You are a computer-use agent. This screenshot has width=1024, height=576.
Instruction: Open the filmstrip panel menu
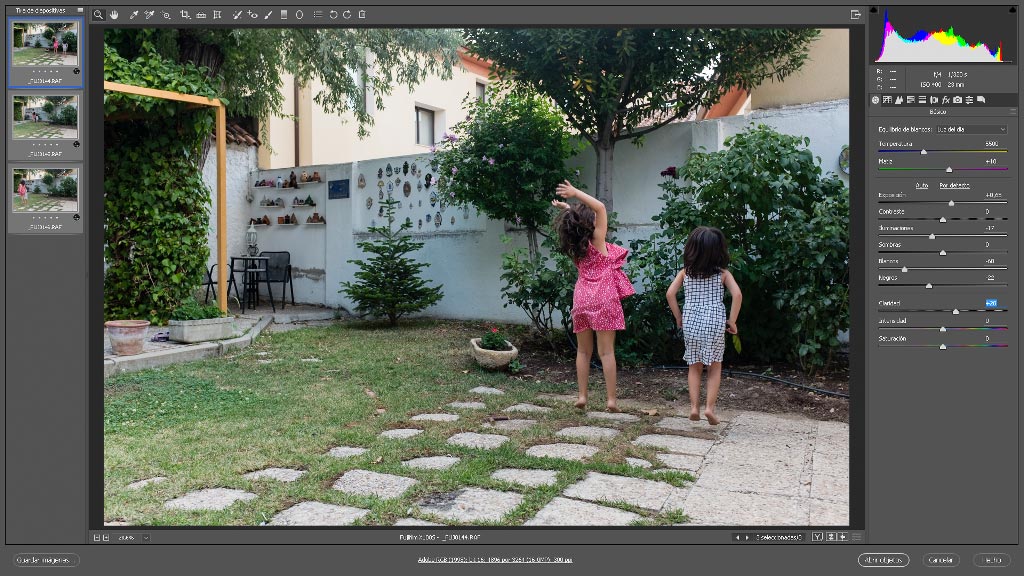pos(80,10)
